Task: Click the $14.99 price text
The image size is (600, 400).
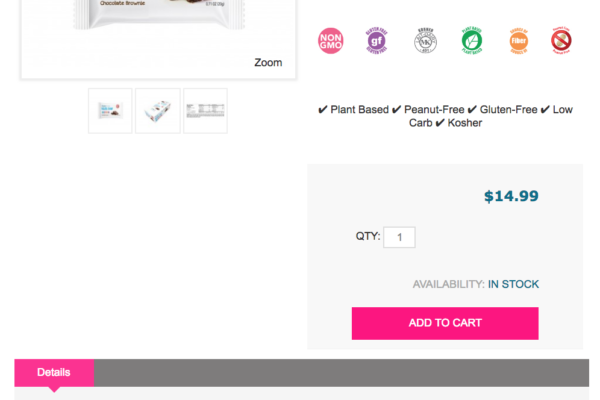Action: [x=511, y=196]
